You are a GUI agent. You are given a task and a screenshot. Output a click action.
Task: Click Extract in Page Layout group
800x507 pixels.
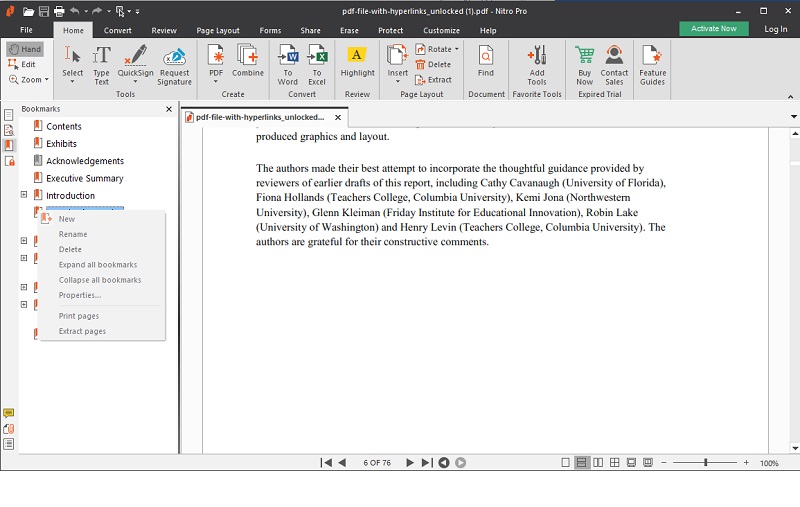coord(434,80)
